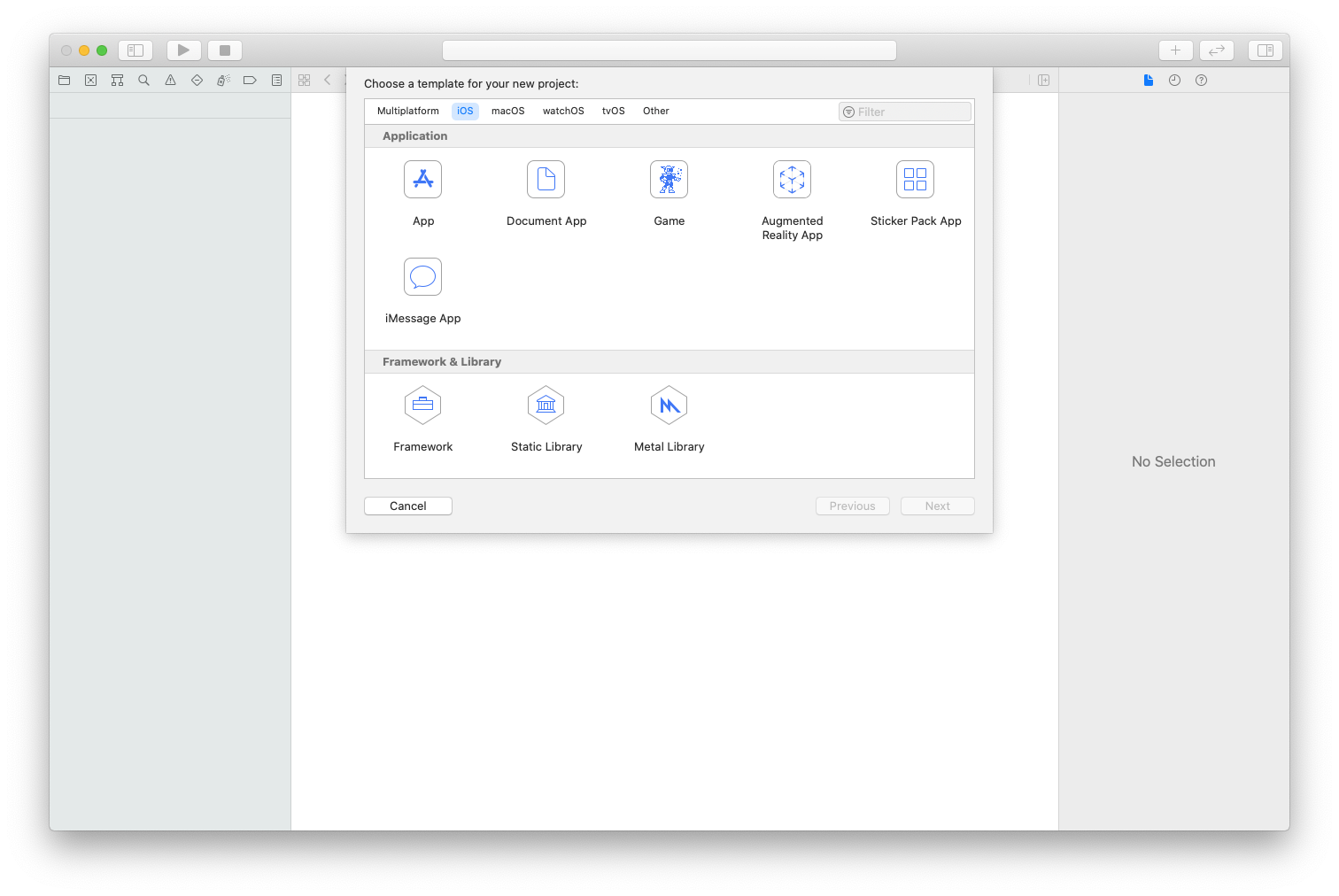This screenshot has height=896, width=1339.
Task: Select the Framework template
Action: pyautogui.click(x=423, y=420)
